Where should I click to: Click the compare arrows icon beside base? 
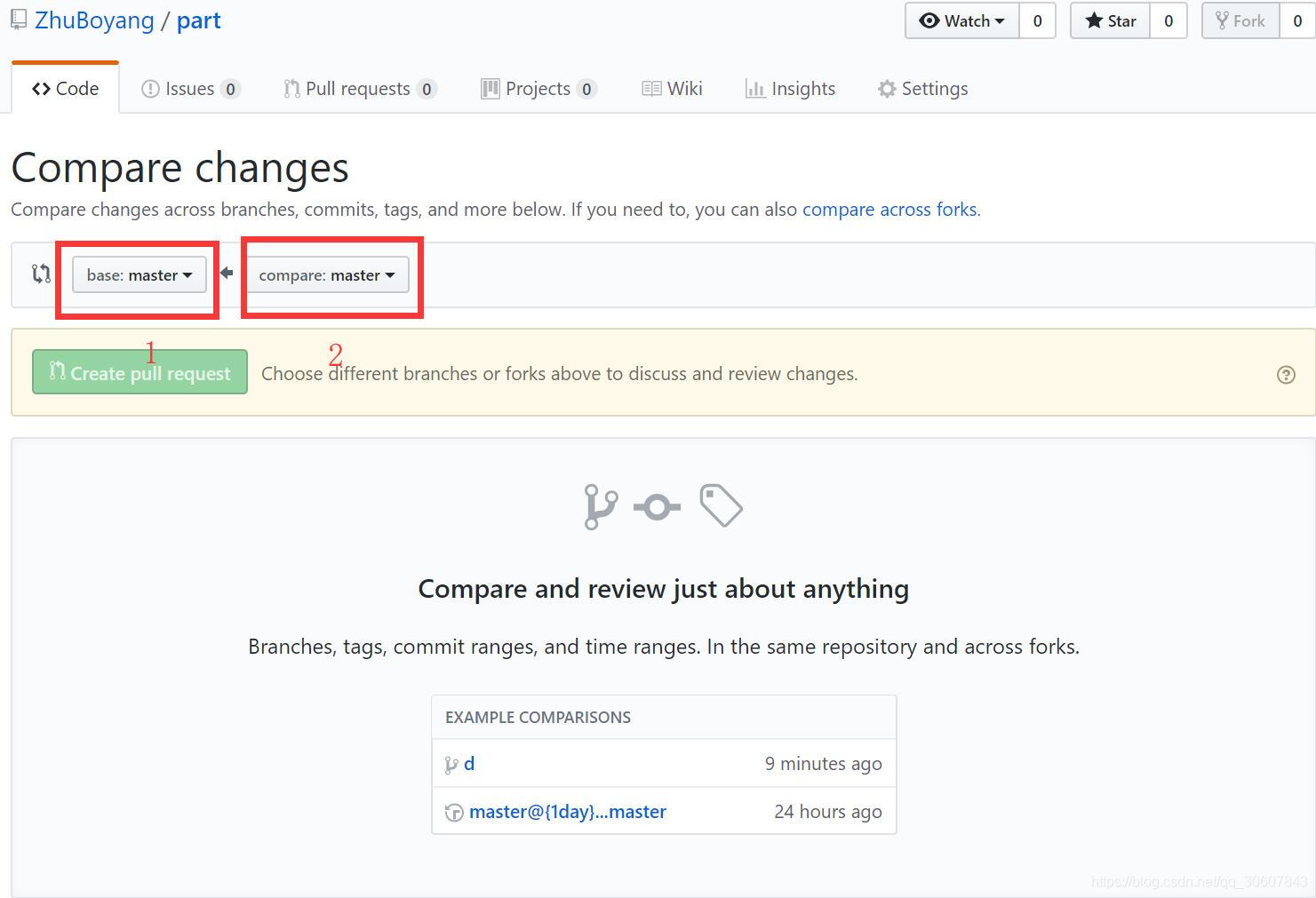point(41,274)
